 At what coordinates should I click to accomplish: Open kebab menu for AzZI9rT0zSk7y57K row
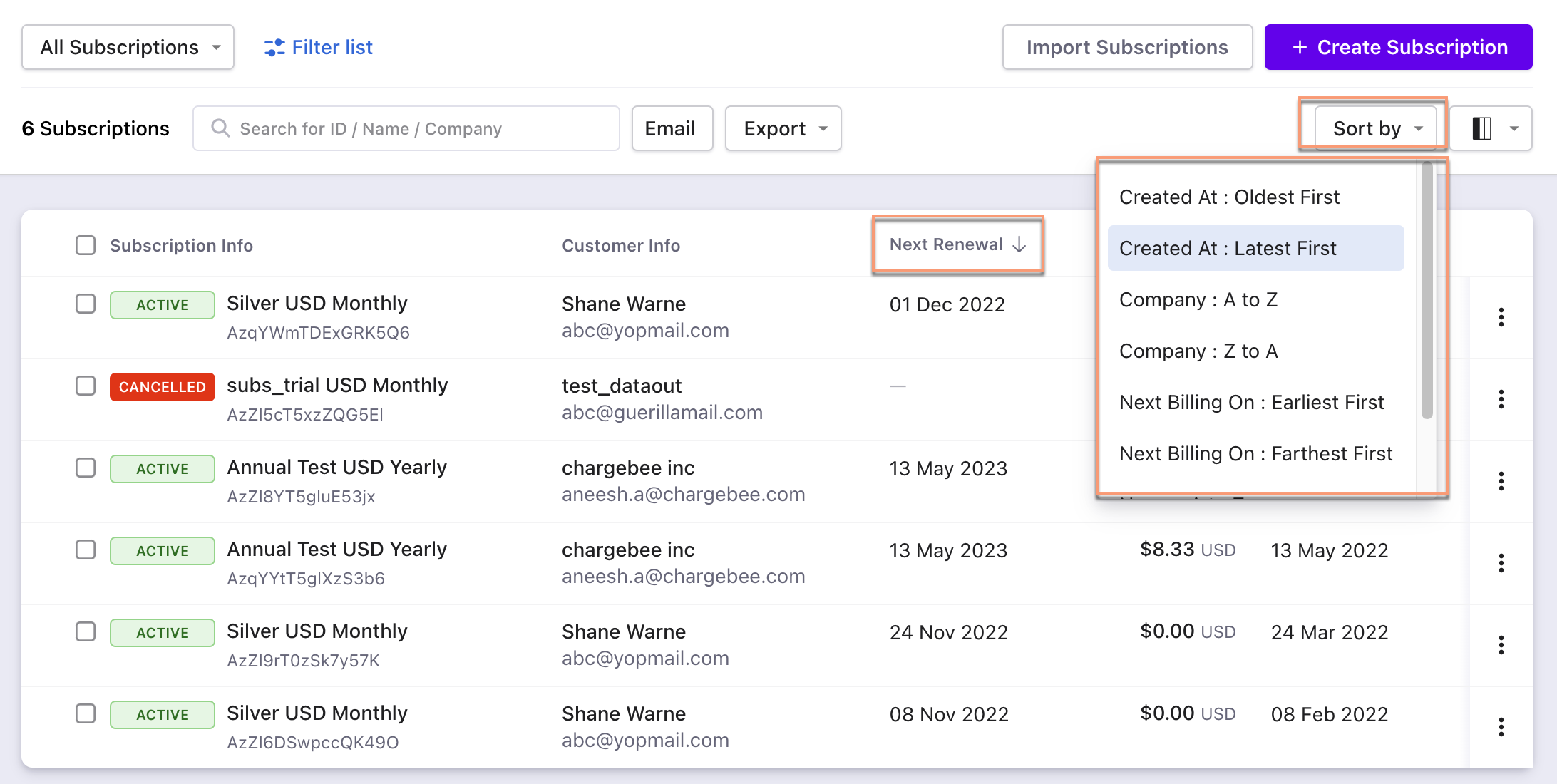pyautogui.click(x=1501, y=645)
